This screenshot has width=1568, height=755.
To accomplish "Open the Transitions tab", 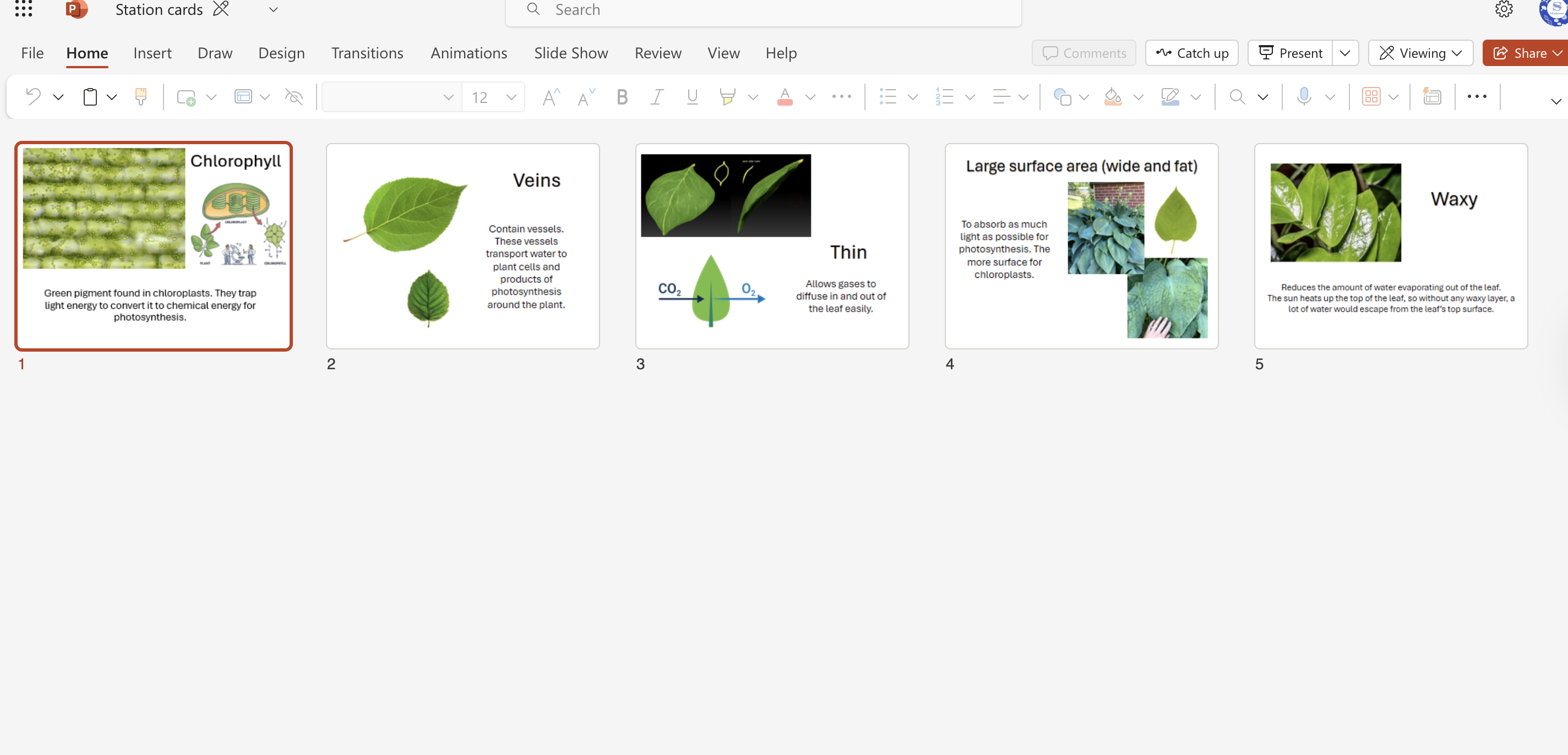I will pos(367,53).
